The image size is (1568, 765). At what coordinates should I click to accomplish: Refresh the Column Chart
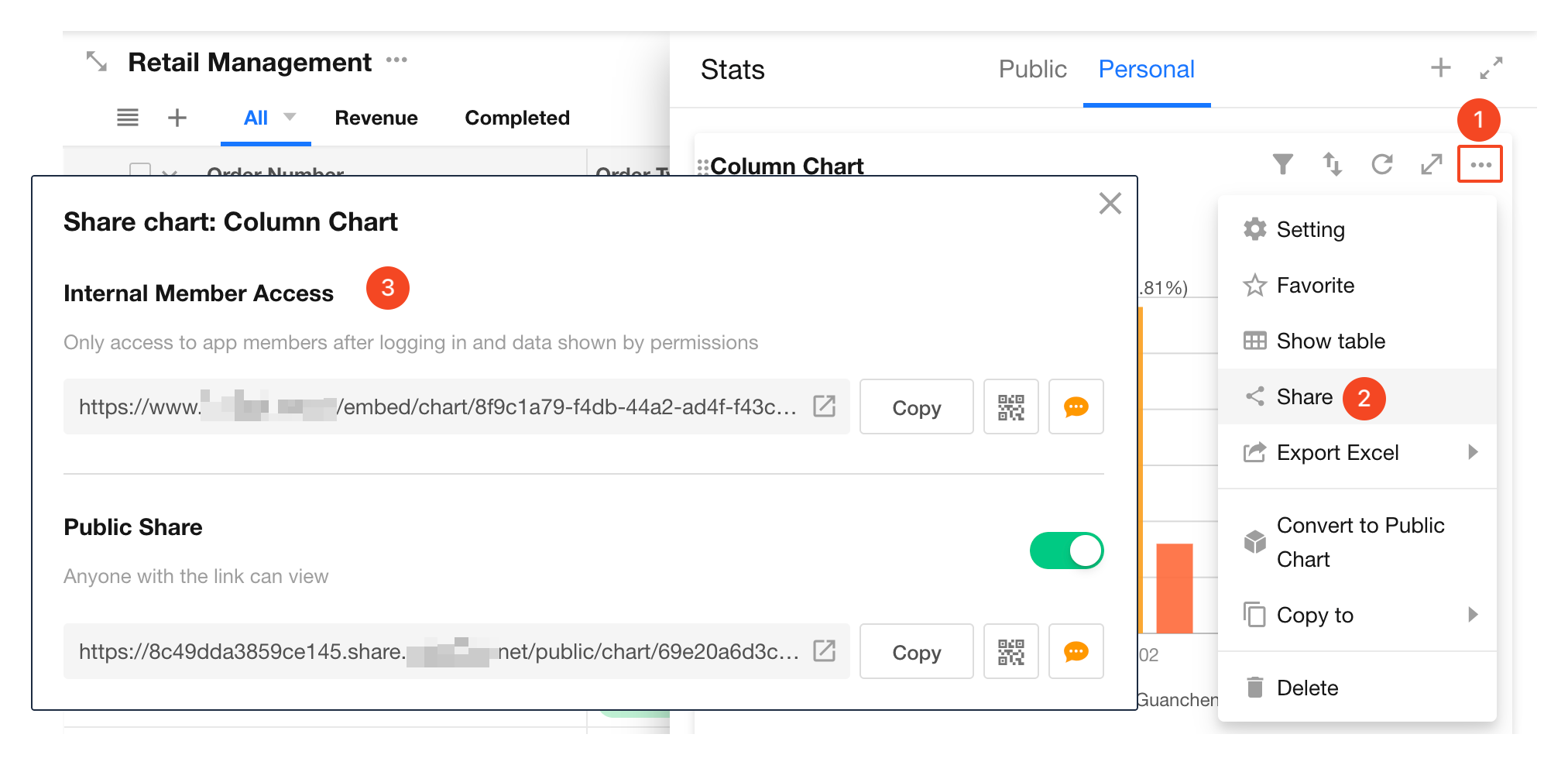click(x=1381, y=164)
